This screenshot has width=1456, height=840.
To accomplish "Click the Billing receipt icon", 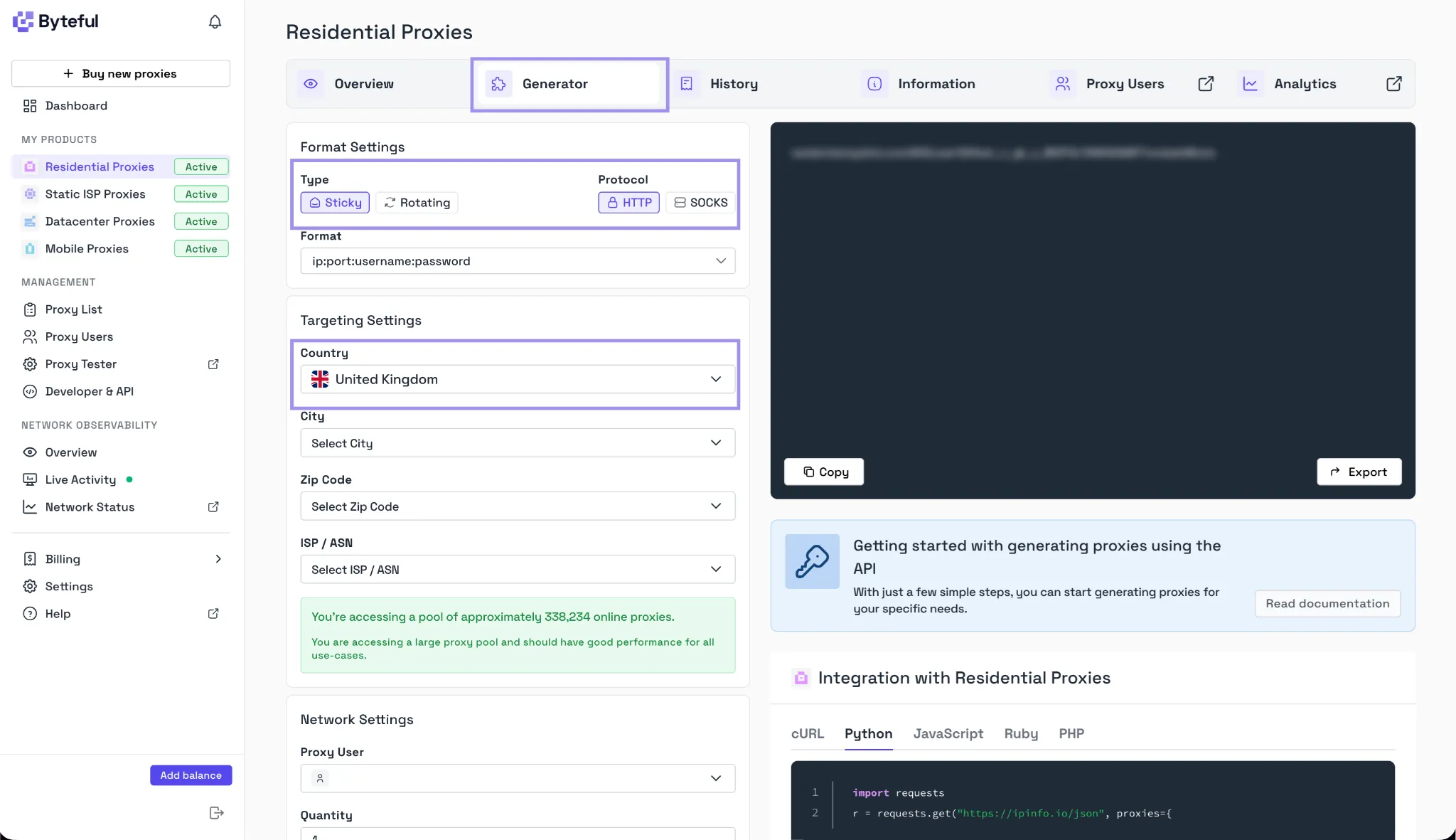I will 30,559.
